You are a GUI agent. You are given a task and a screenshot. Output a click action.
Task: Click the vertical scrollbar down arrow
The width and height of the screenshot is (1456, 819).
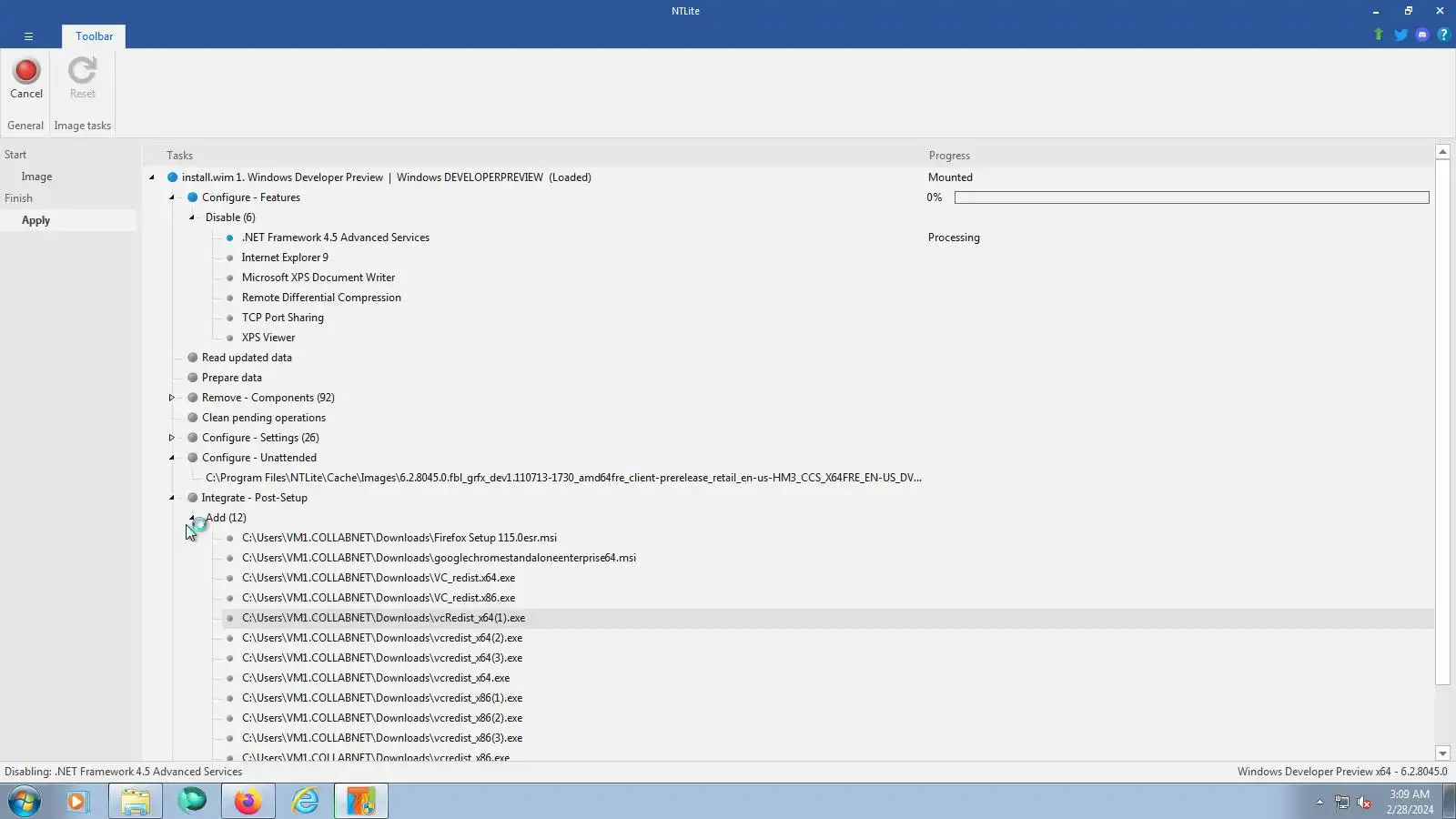(1442, 753)
